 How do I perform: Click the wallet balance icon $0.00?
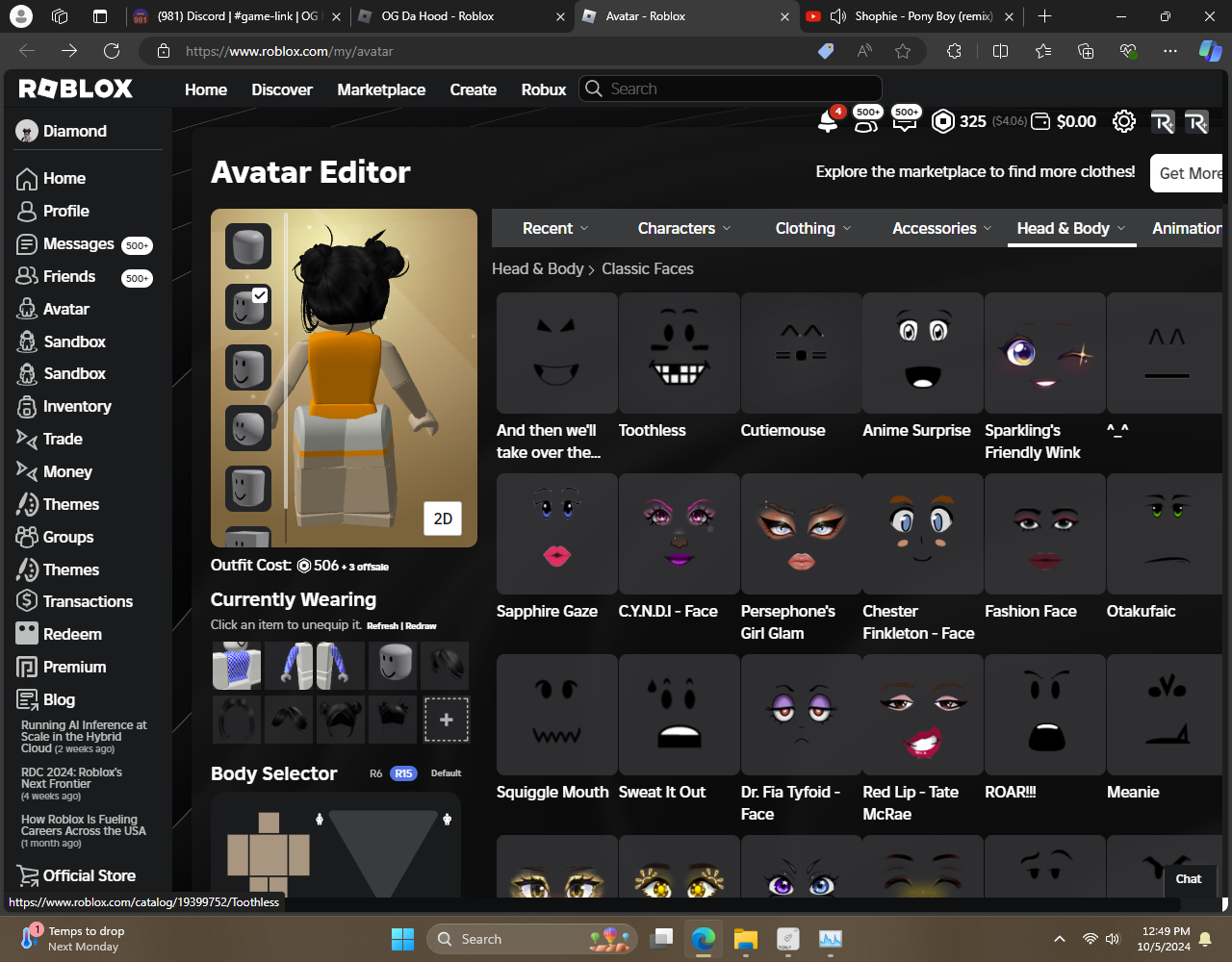pos(1040,121)
